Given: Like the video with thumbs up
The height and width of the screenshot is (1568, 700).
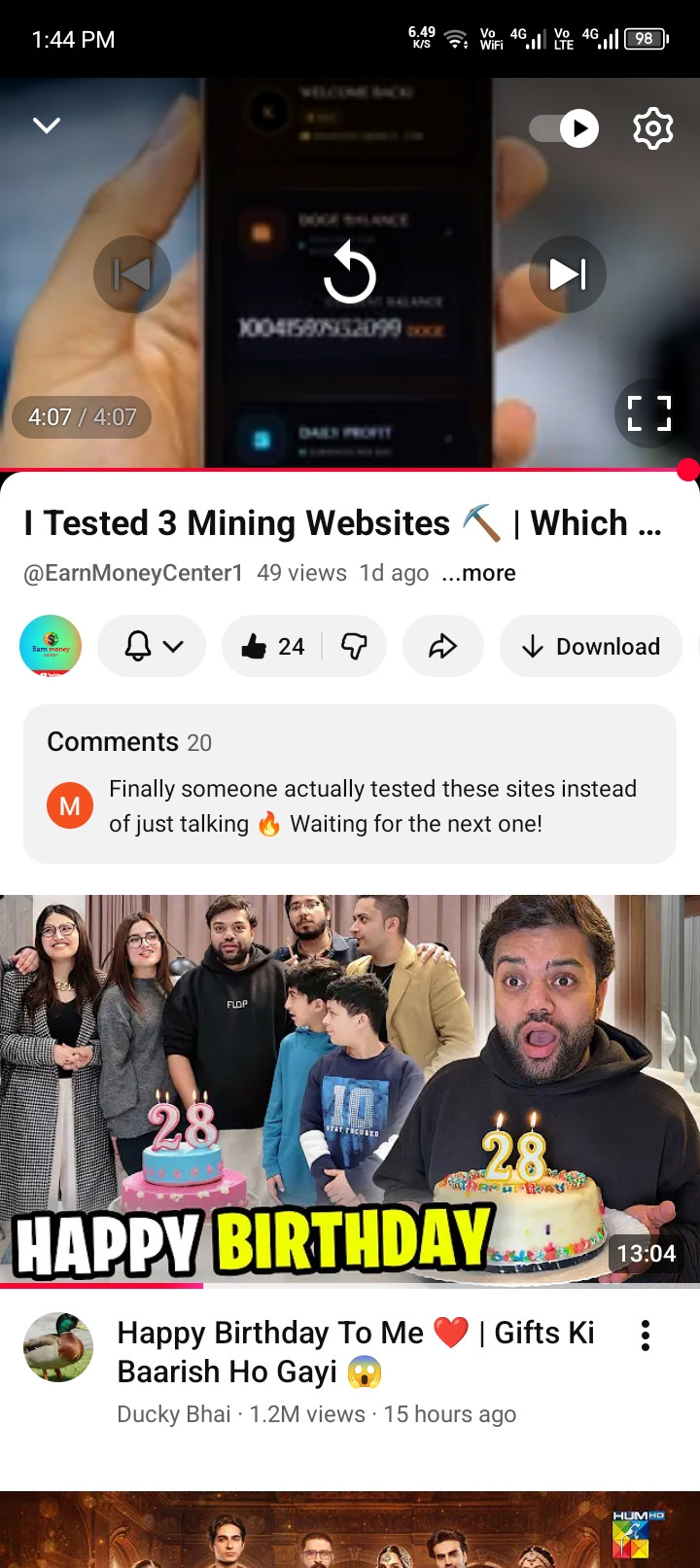Looking at the screenshot, I should (x=272, y=646).
